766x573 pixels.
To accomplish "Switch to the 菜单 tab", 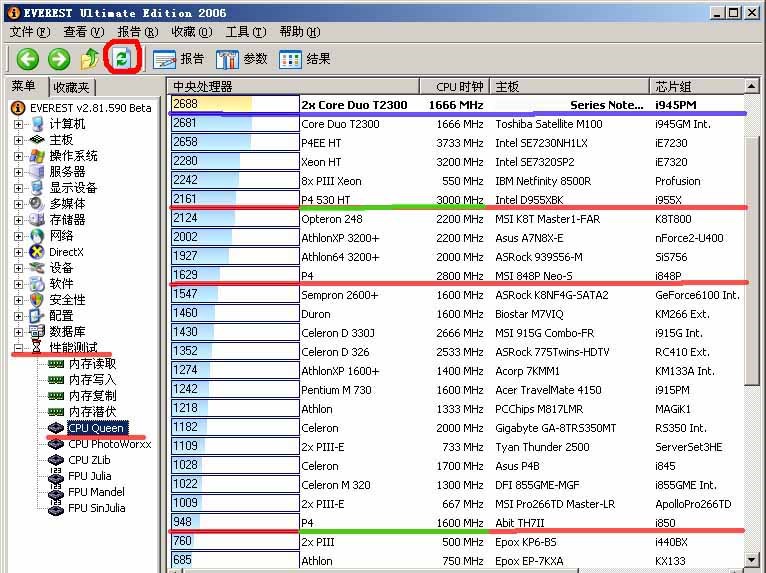I will click(25, 86).
